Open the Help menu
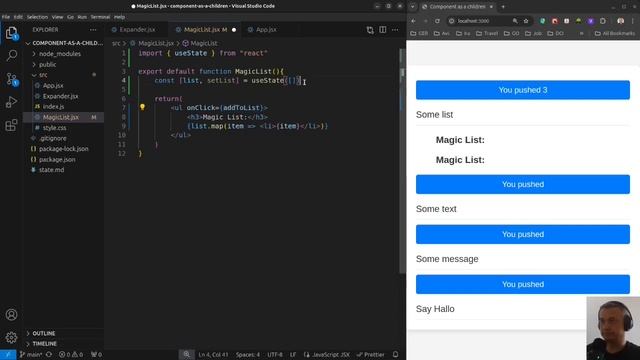Screen dimensions: 640x360 pyautogui.click(x=119, y=17)
